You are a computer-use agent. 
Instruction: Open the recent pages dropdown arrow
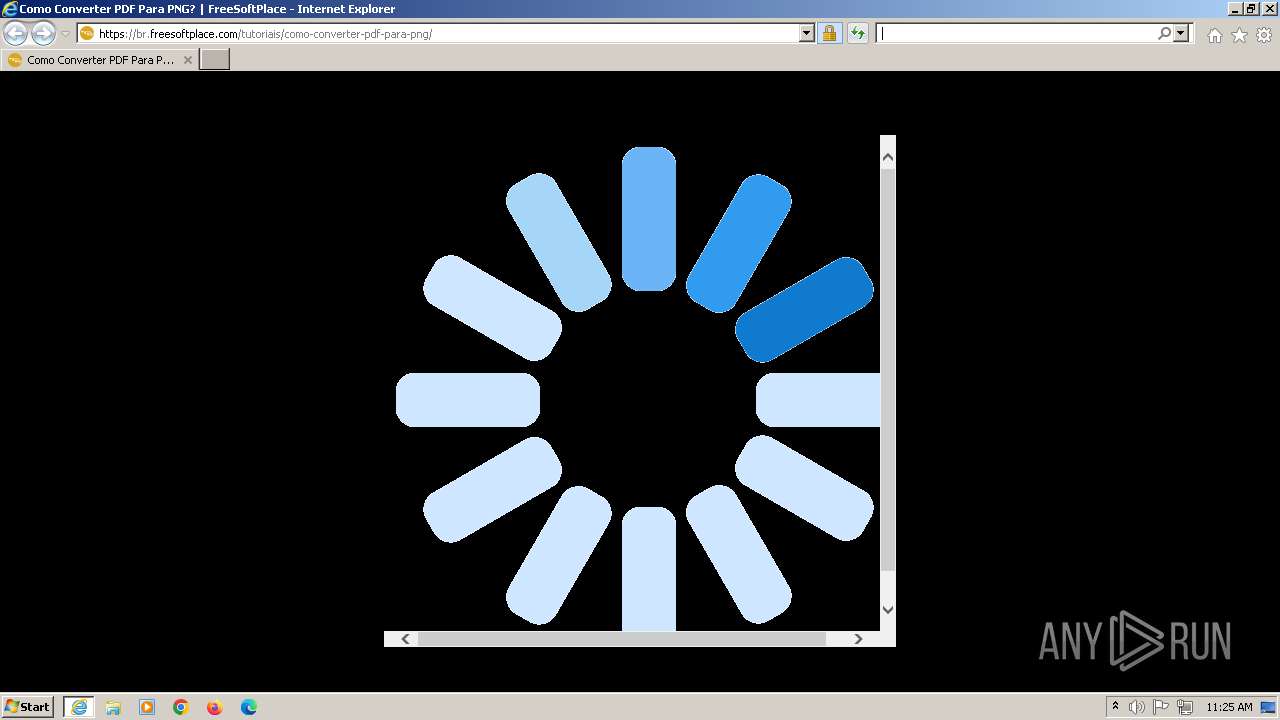click(65, 34)
